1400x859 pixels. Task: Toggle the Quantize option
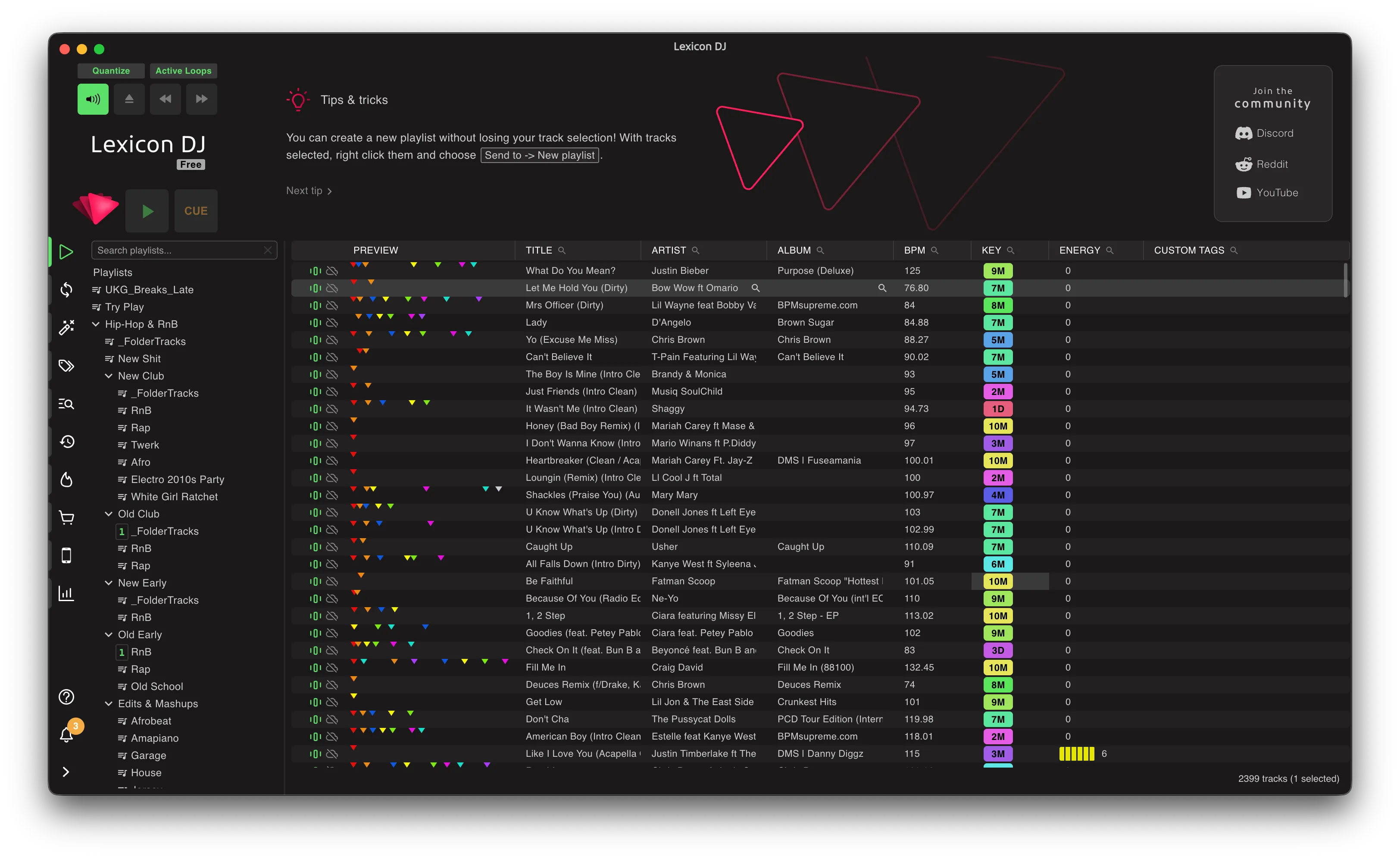tap(111, 70)
